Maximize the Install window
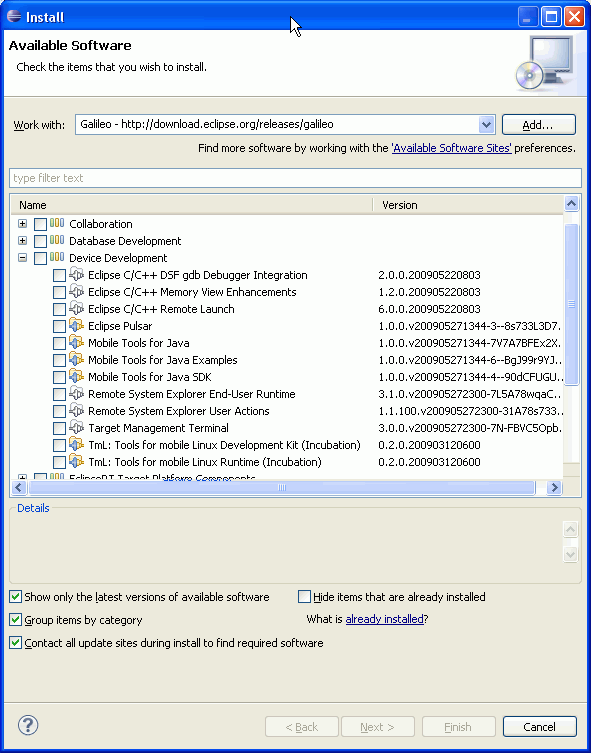 (x=551, y=17)
